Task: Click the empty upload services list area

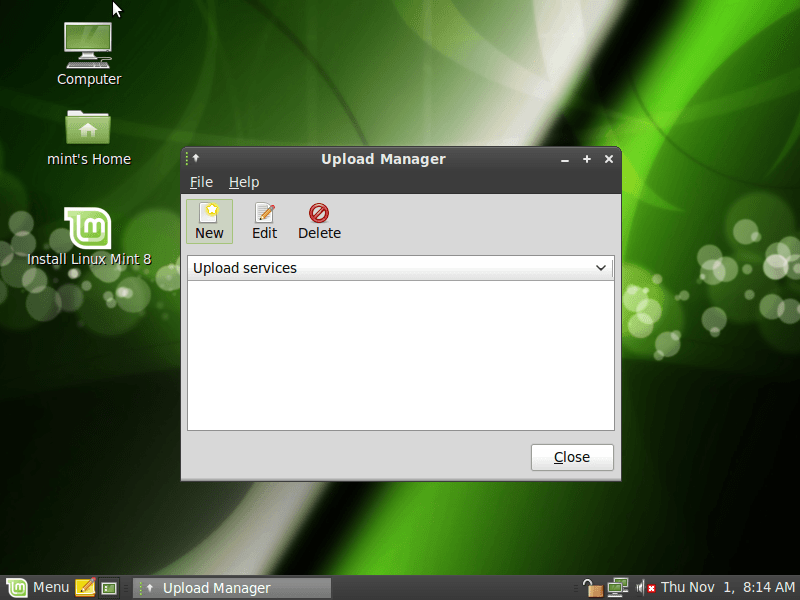Action: (x=401, y=355)
